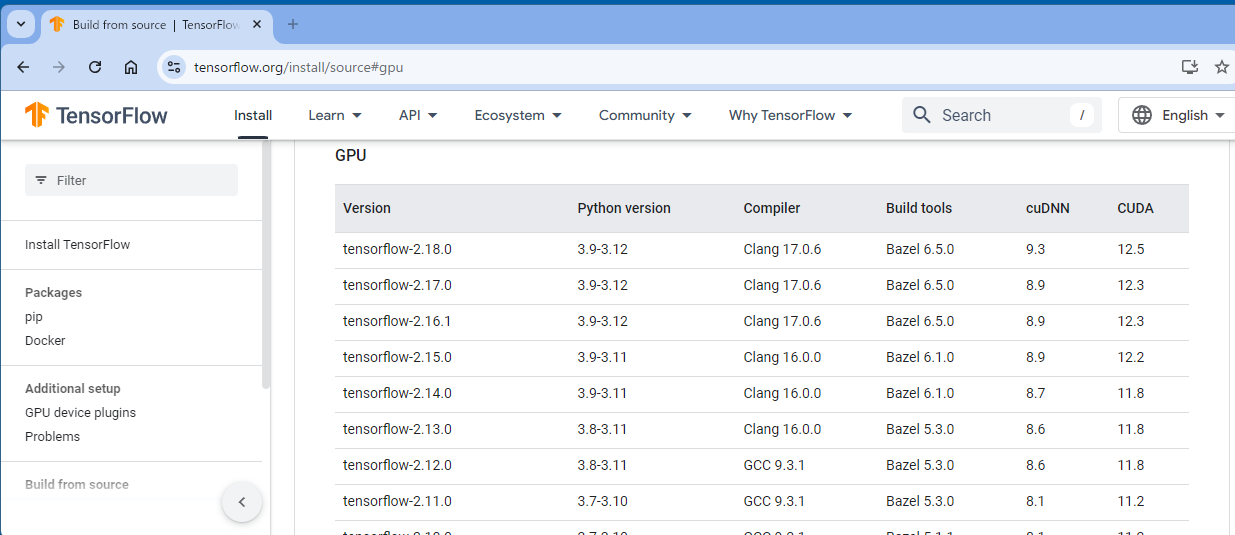
Task: Open a new browser tab
Action: pos(293,24)
